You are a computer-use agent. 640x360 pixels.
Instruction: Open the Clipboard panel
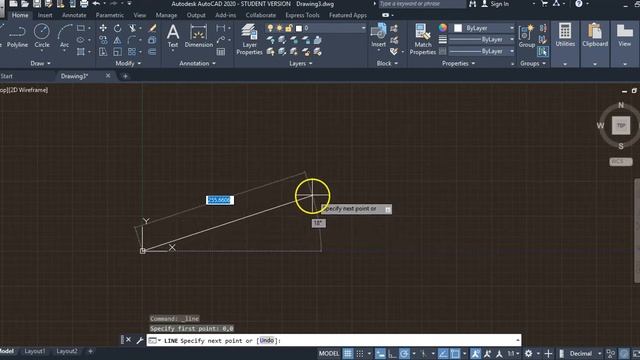tap(595, 36)
